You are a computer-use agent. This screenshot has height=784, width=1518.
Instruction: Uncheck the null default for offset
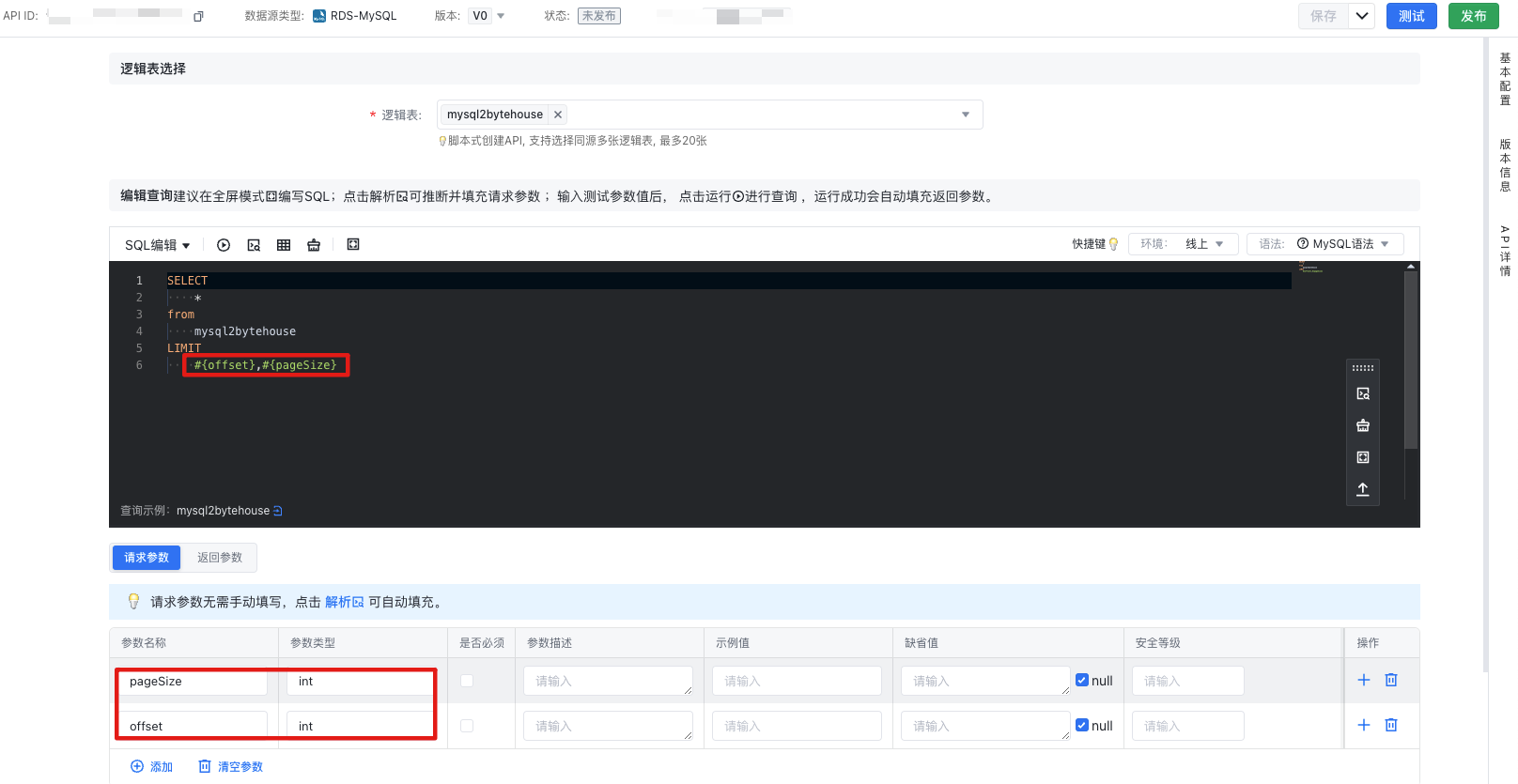point(1082,725)
